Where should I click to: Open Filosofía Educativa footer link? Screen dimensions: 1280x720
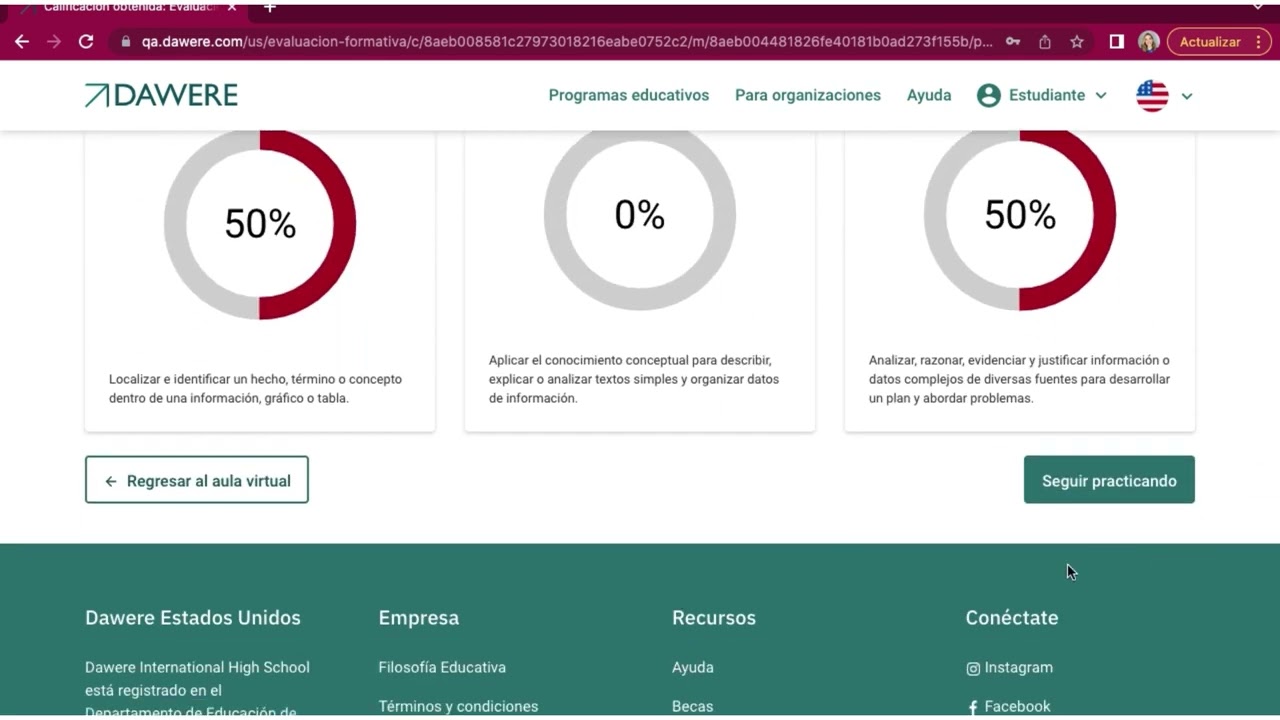point(442,667)
